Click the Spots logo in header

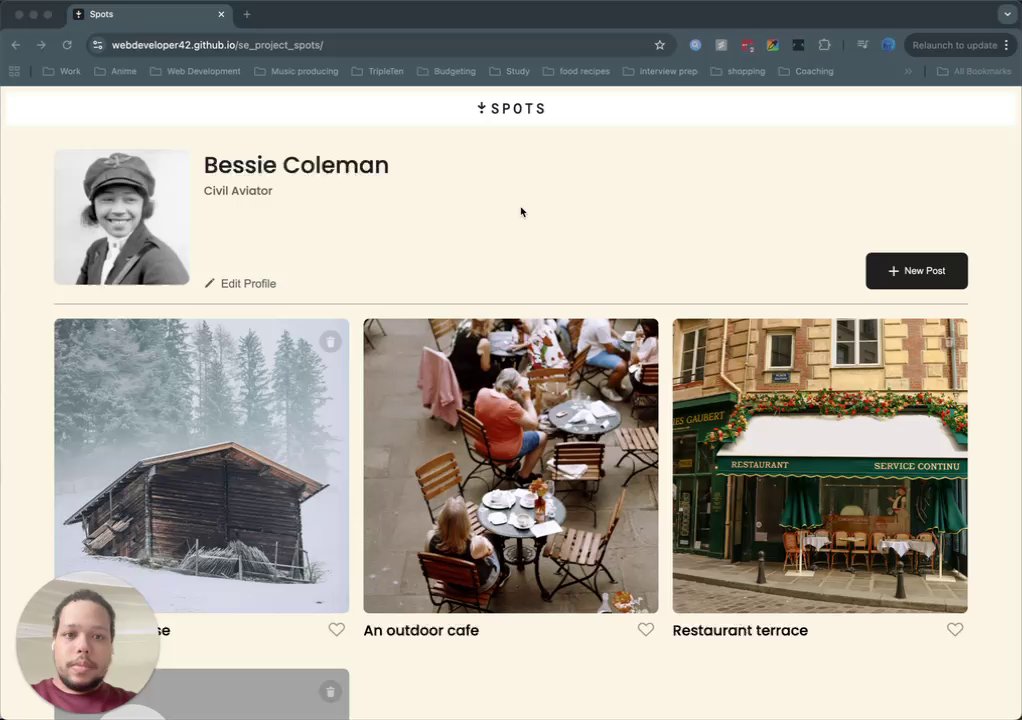(511, 108)
